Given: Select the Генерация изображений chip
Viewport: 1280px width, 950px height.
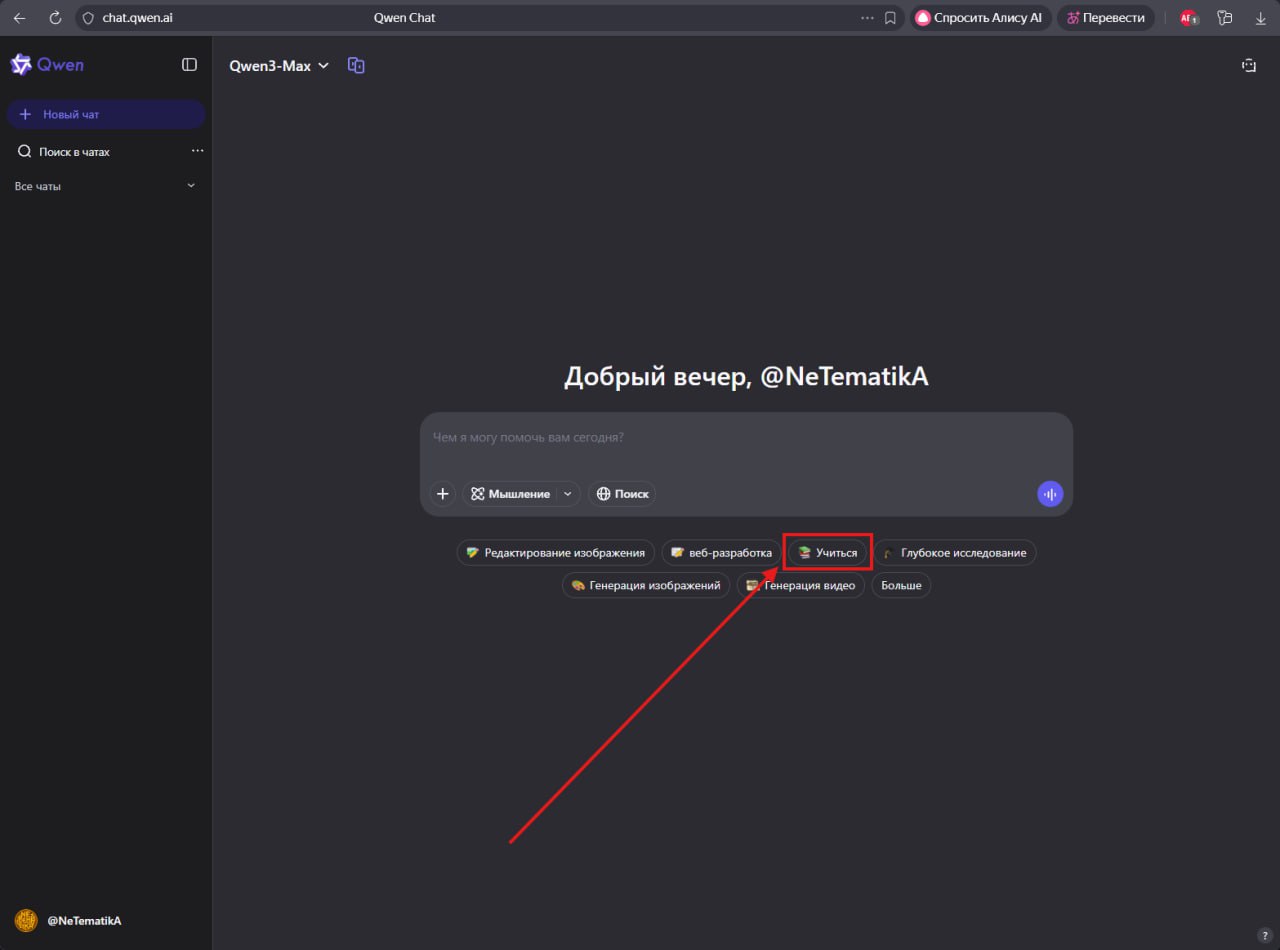Looking at the screenshot, I should 646,585.
